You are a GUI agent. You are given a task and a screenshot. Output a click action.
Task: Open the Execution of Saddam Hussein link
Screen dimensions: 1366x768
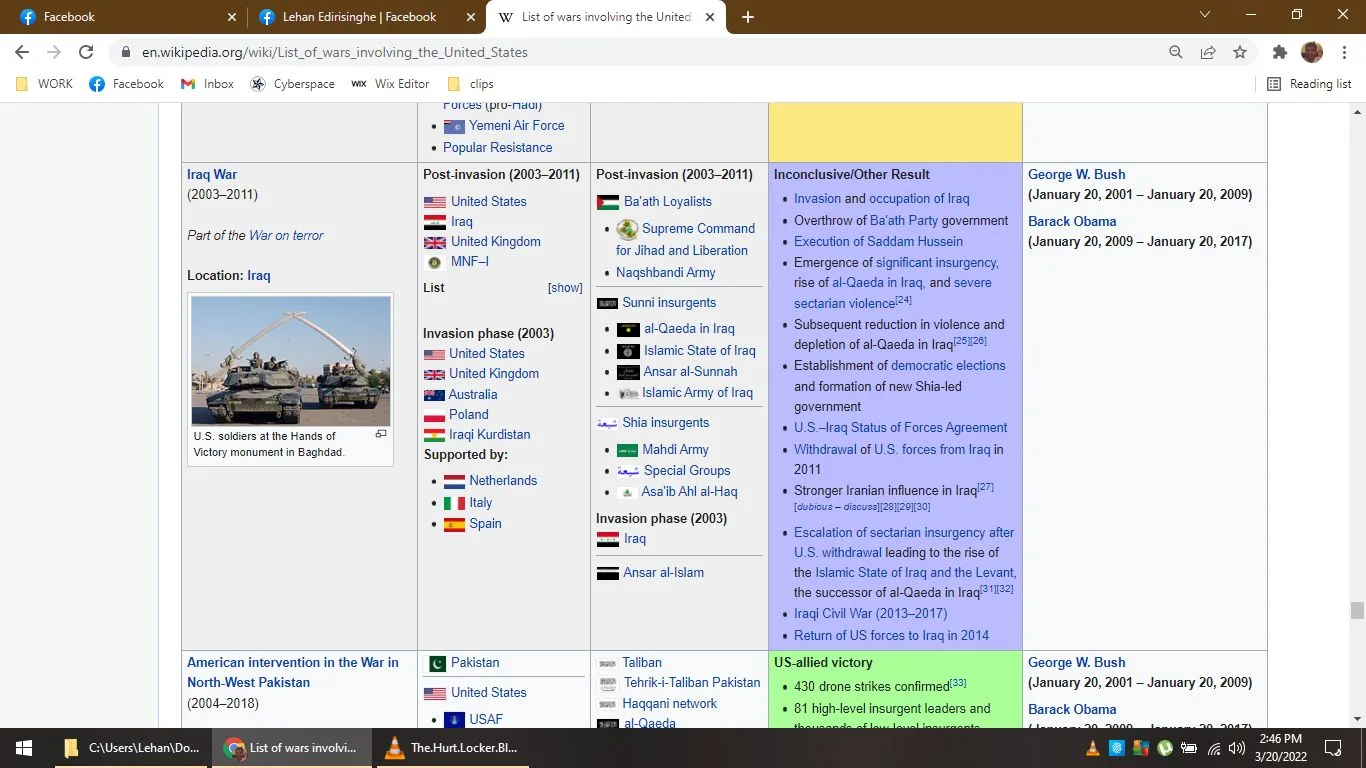[x=878, y=241]
